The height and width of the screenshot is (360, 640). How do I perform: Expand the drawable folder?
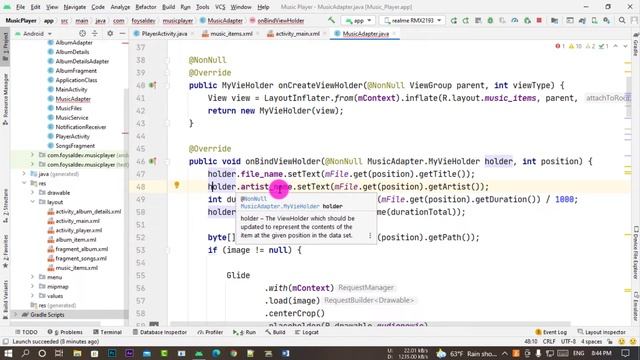point(32,193)
